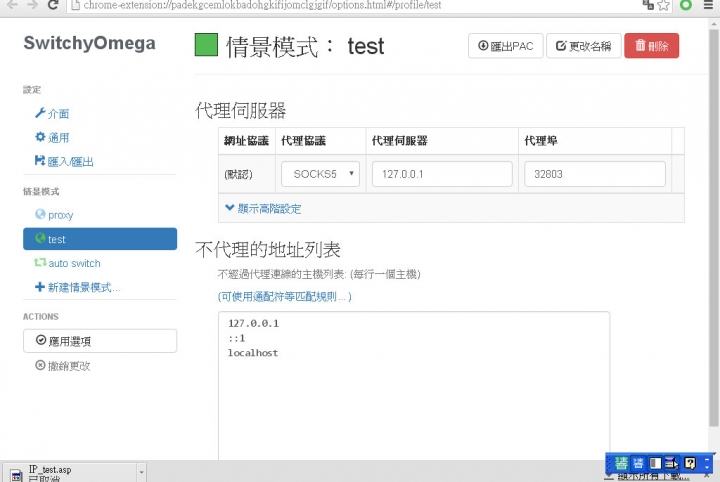Click the first IME language bar icon
Viewport: 720px width, 482px height.
point(621,463)
